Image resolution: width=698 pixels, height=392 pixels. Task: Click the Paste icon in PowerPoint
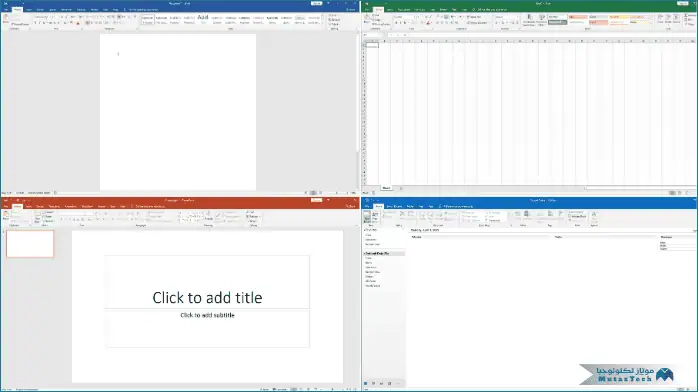[6, 215]
